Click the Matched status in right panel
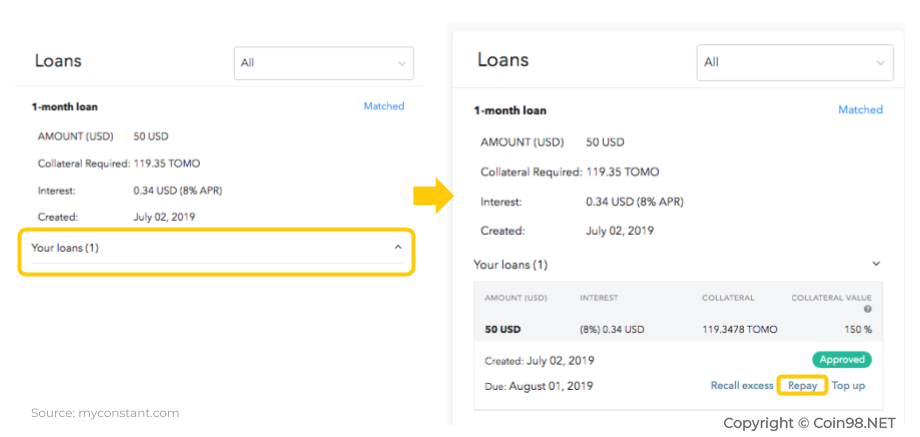The width and height of the screenshot is (920, 437). [x=860, y=110]
